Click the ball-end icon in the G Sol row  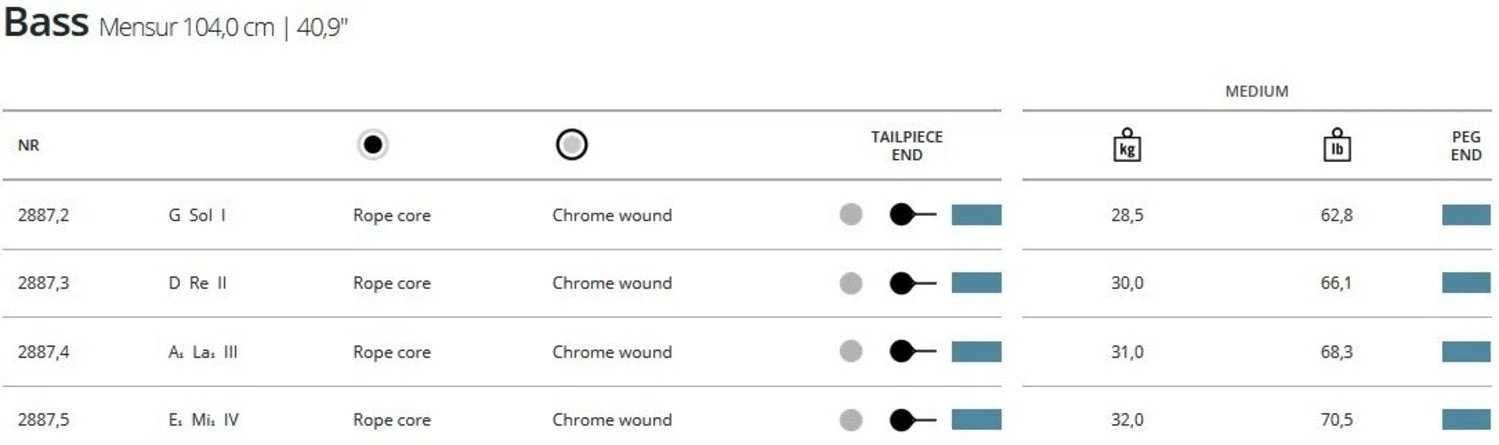[x=913, y=214]
